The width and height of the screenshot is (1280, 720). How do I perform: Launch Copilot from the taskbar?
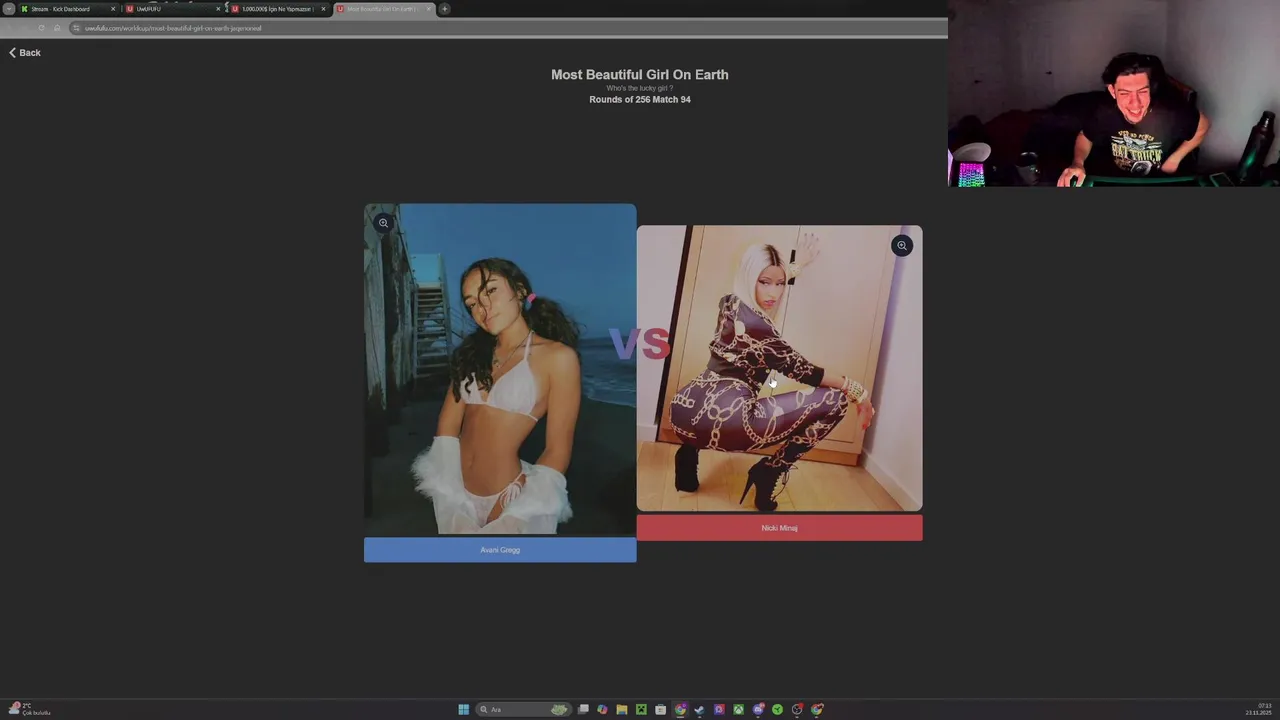(x=602, y=710)
